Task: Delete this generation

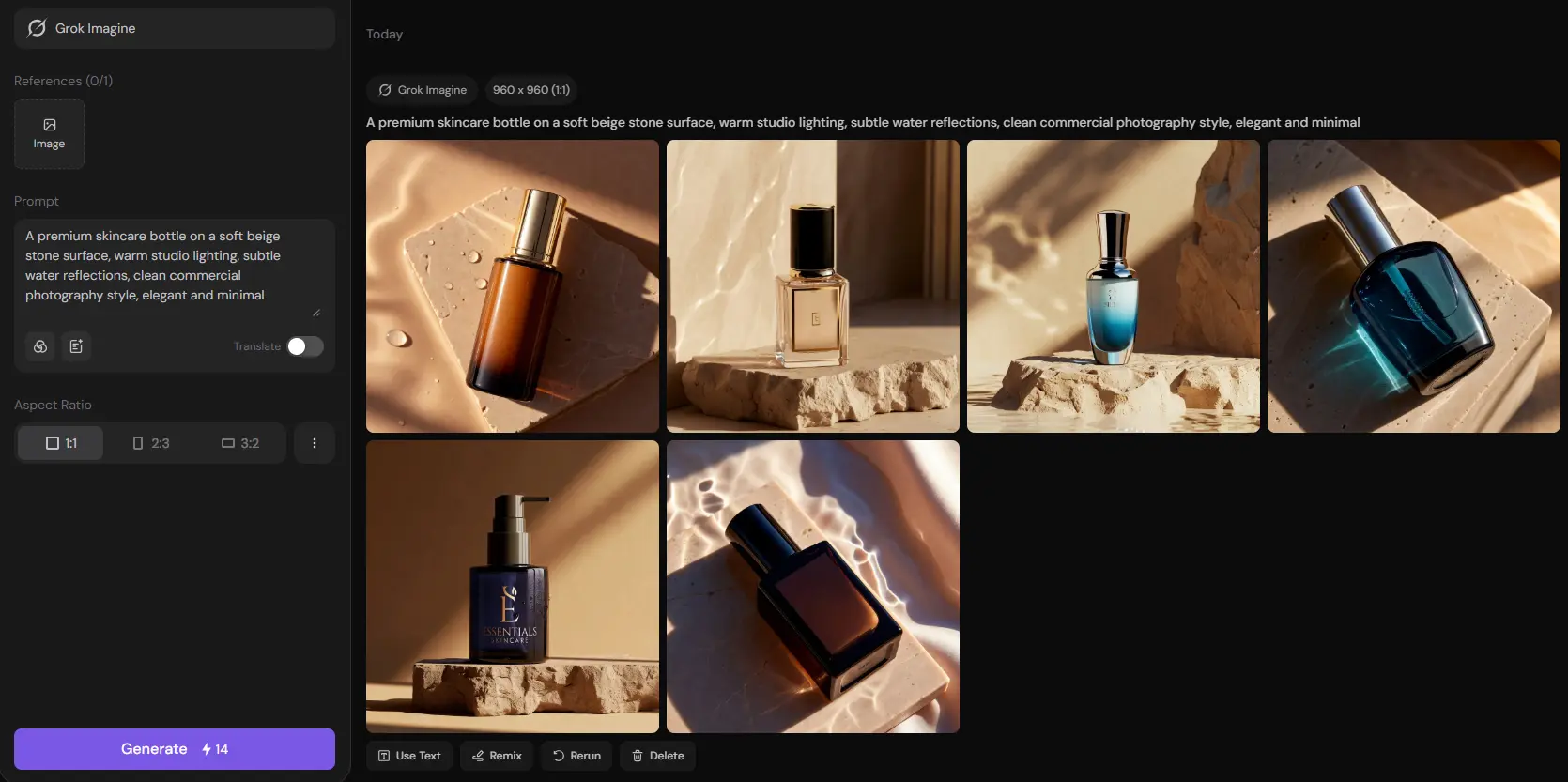Action: 657,756
